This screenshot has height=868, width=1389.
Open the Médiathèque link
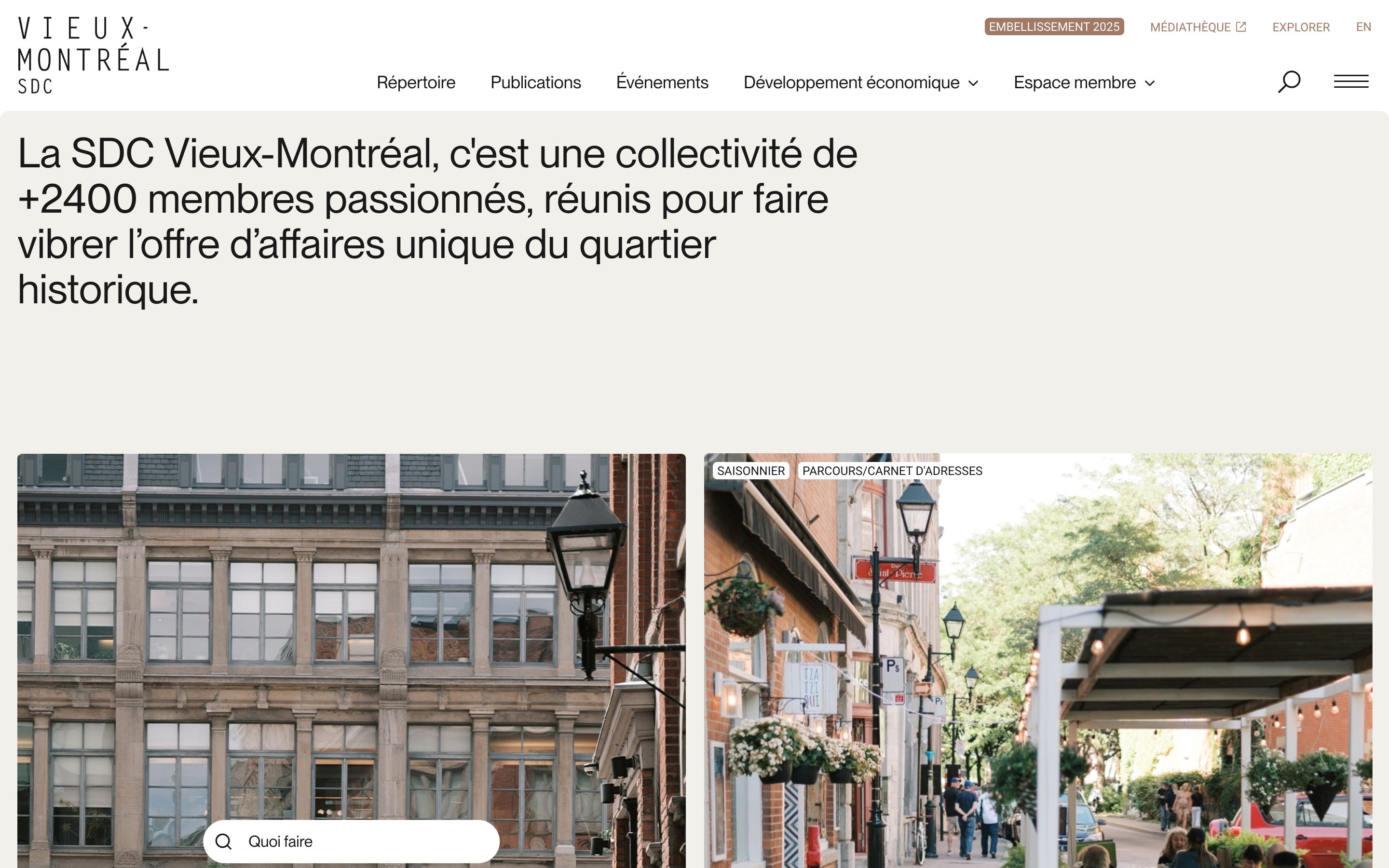[1198, 27]
